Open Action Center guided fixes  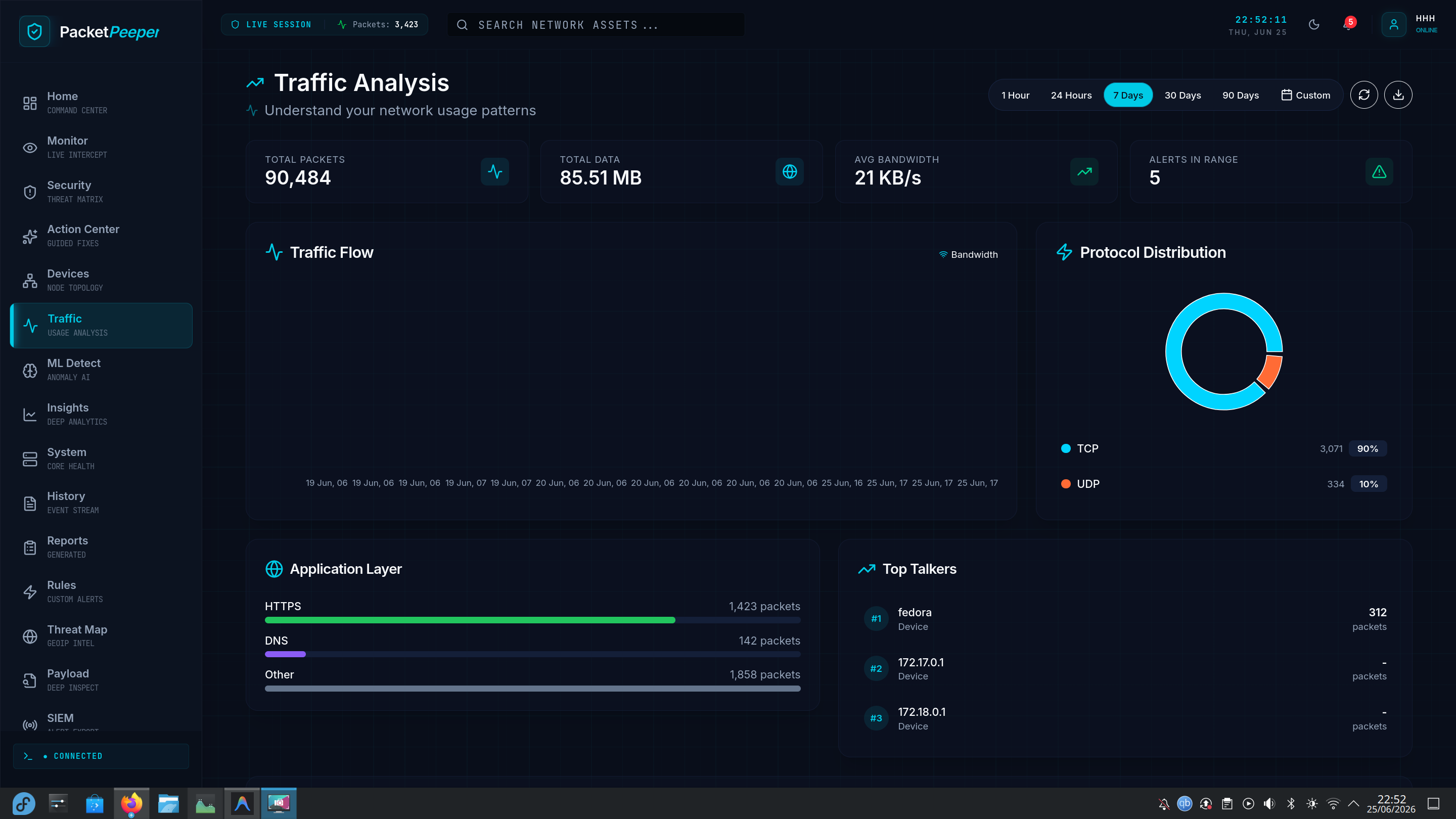pos(101,236)
